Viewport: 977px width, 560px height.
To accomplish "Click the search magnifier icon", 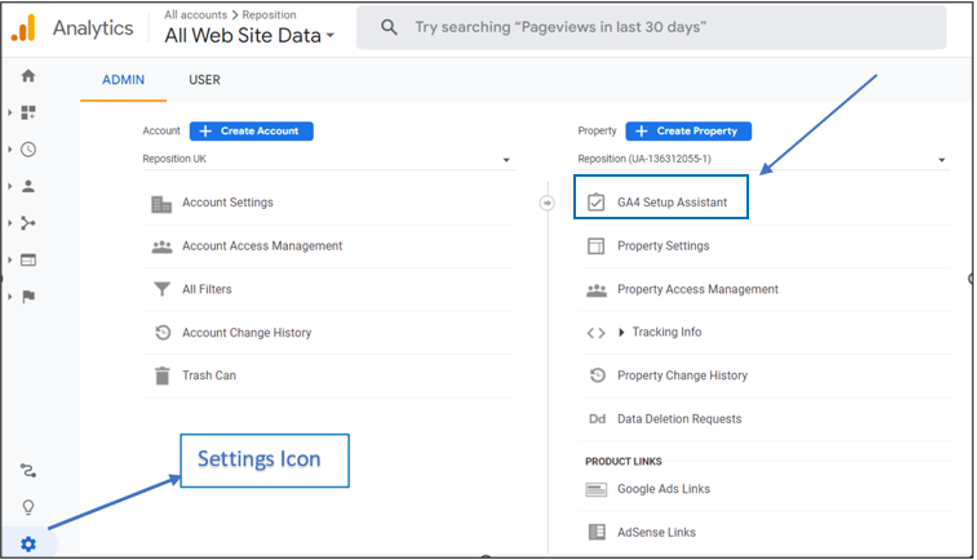I will (x=389, y=27).
